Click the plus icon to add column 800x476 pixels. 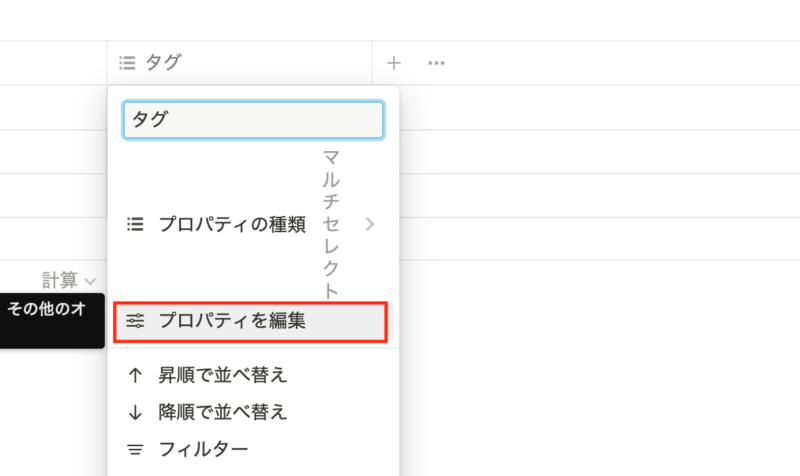(x=393, y=63)
